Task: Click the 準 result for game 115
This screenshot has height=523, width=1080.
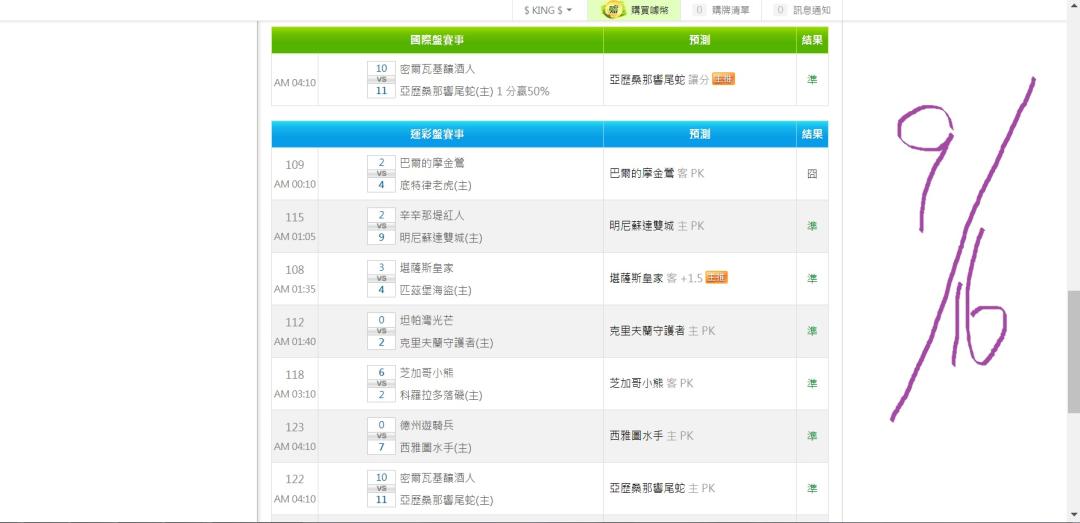Action: [812, 226]
